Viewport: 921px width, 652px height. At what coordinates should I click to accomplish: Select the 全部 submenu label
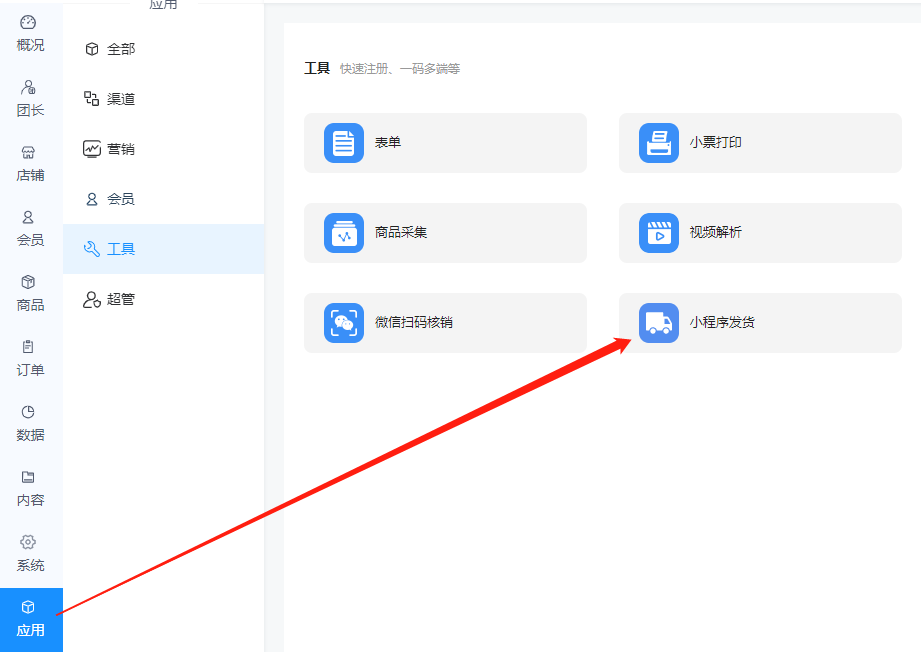pos(121,49)
